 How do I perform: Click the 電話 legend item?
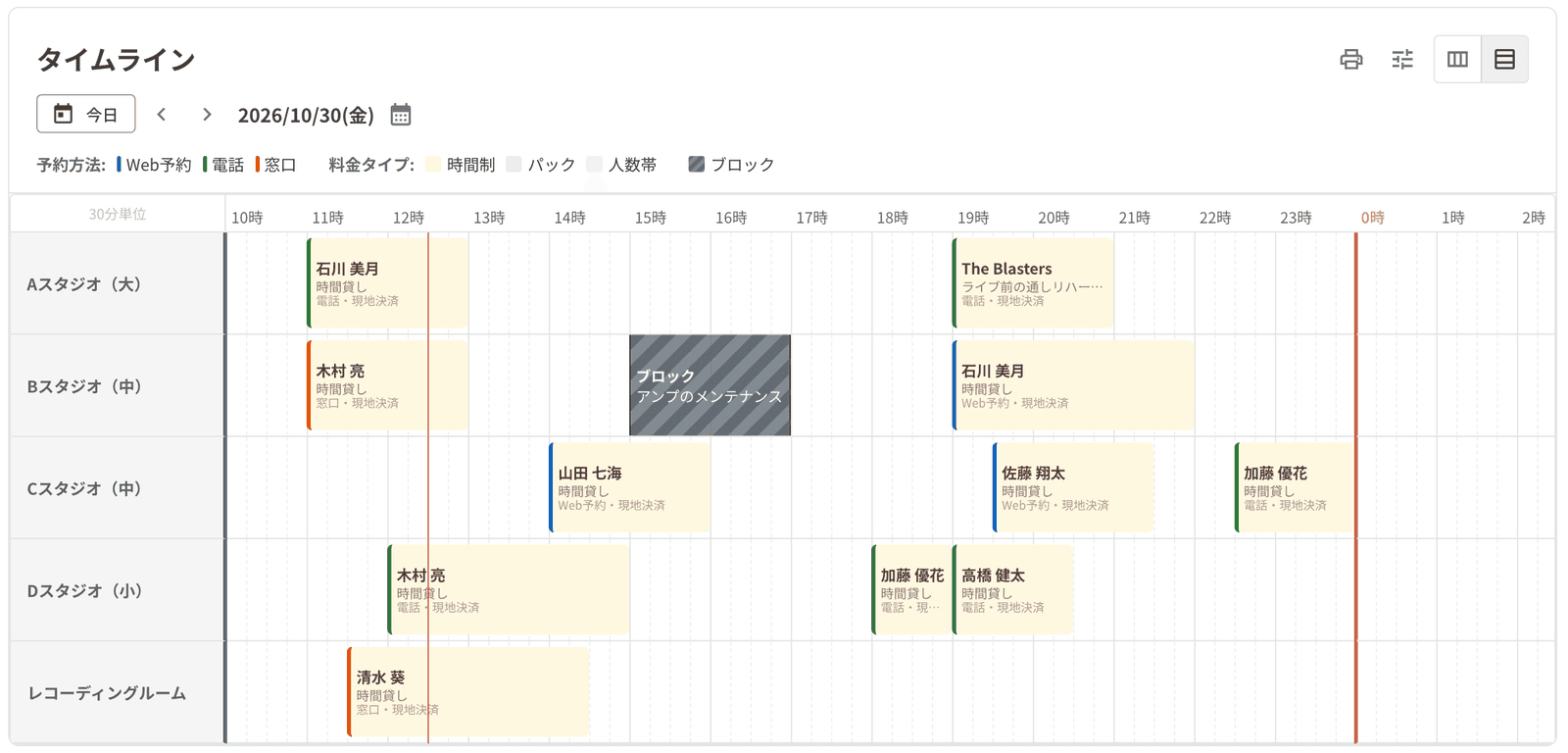pos(223,165)
